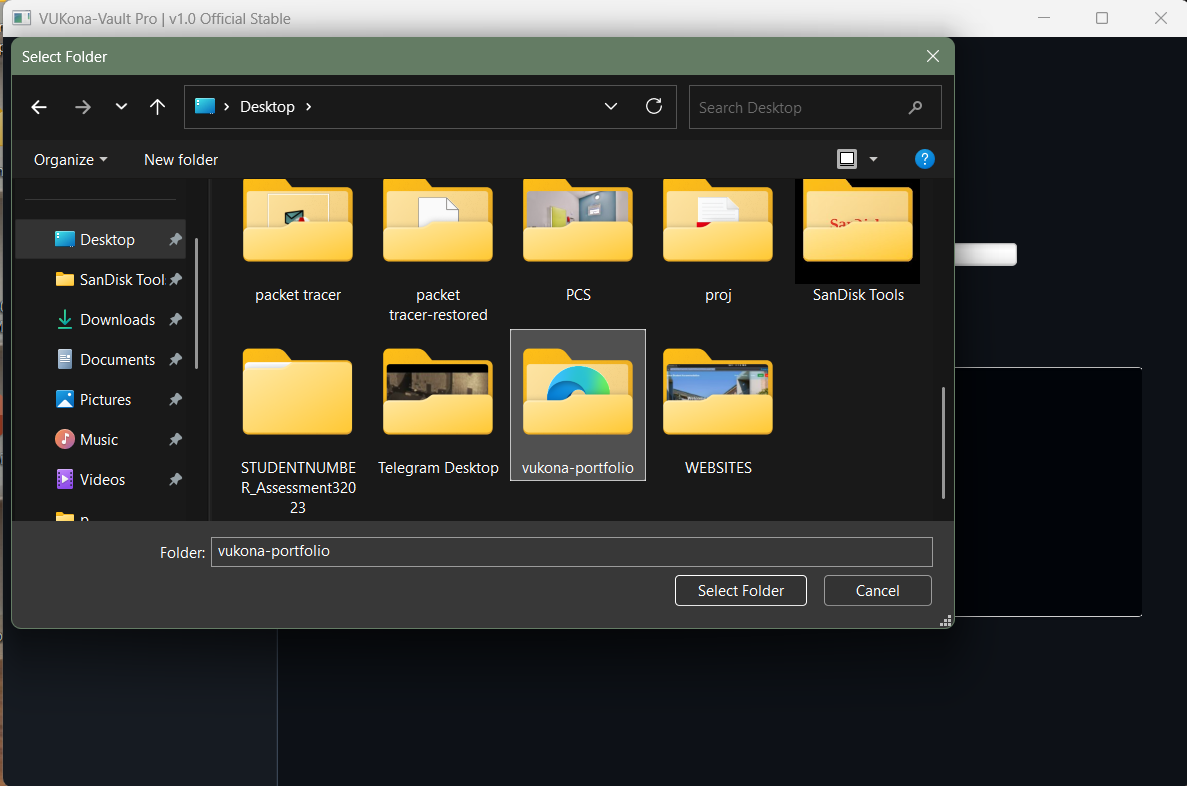The height and width of the screenshot is (786, 1187).
Task: Open the views layout dropdown arrow
Action: point(871,158)
